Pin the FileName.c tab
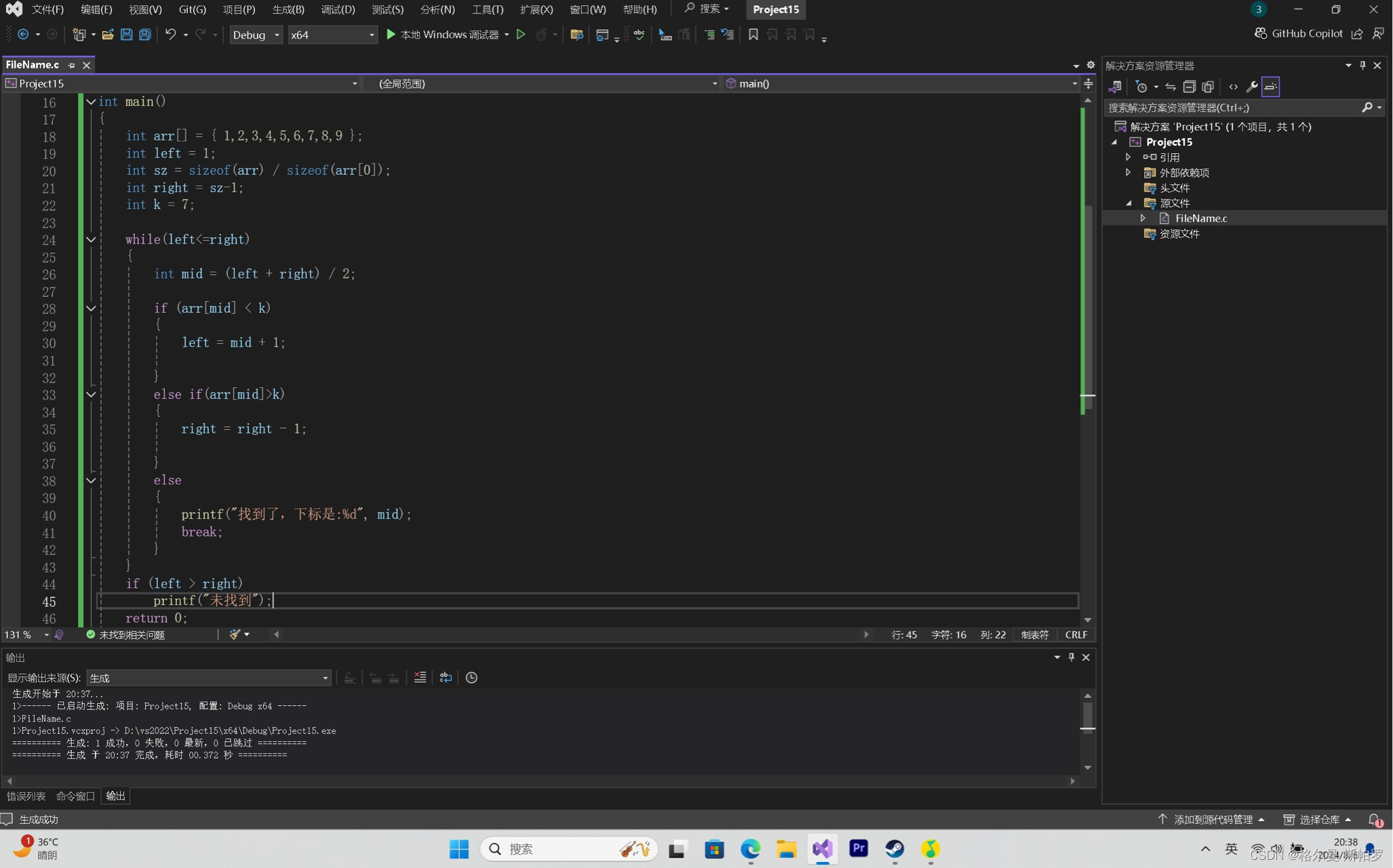 click(71, 65)
